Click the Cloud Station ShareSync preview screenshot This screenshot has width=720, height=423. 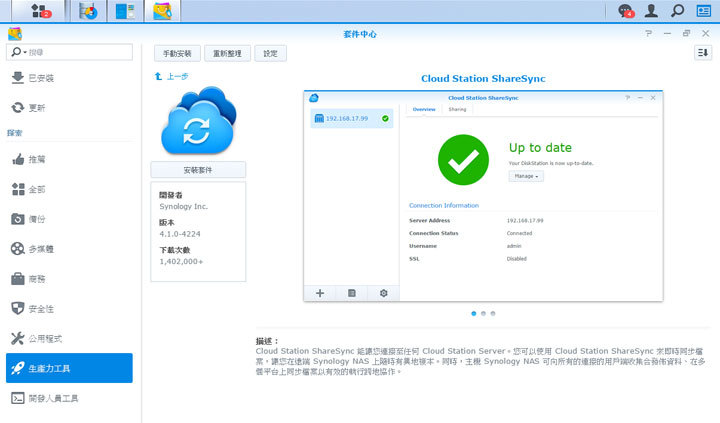coord(483,196)
